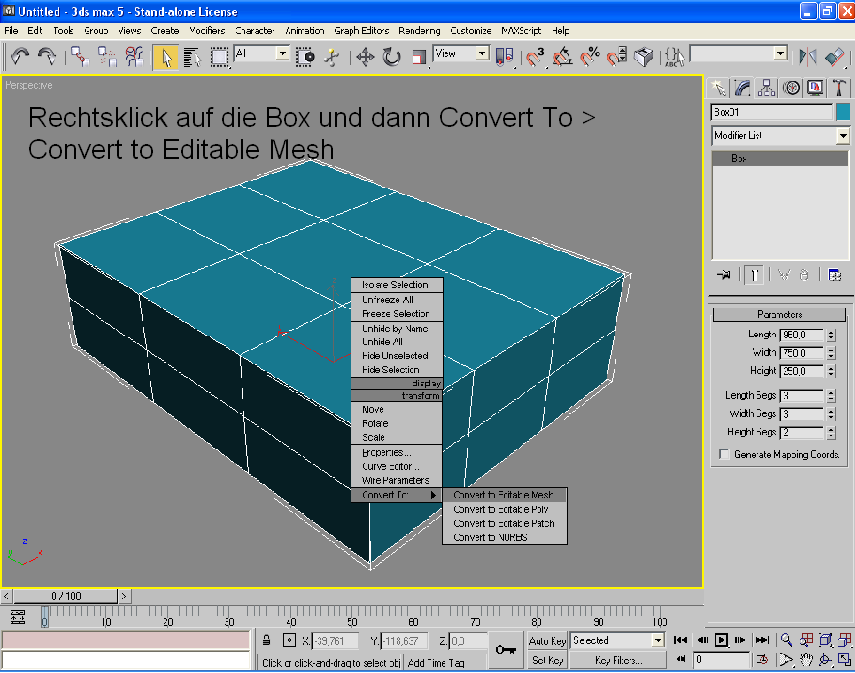Click the Pin Stack icon below modifier stack
The image size is (855, 673).
722,275
